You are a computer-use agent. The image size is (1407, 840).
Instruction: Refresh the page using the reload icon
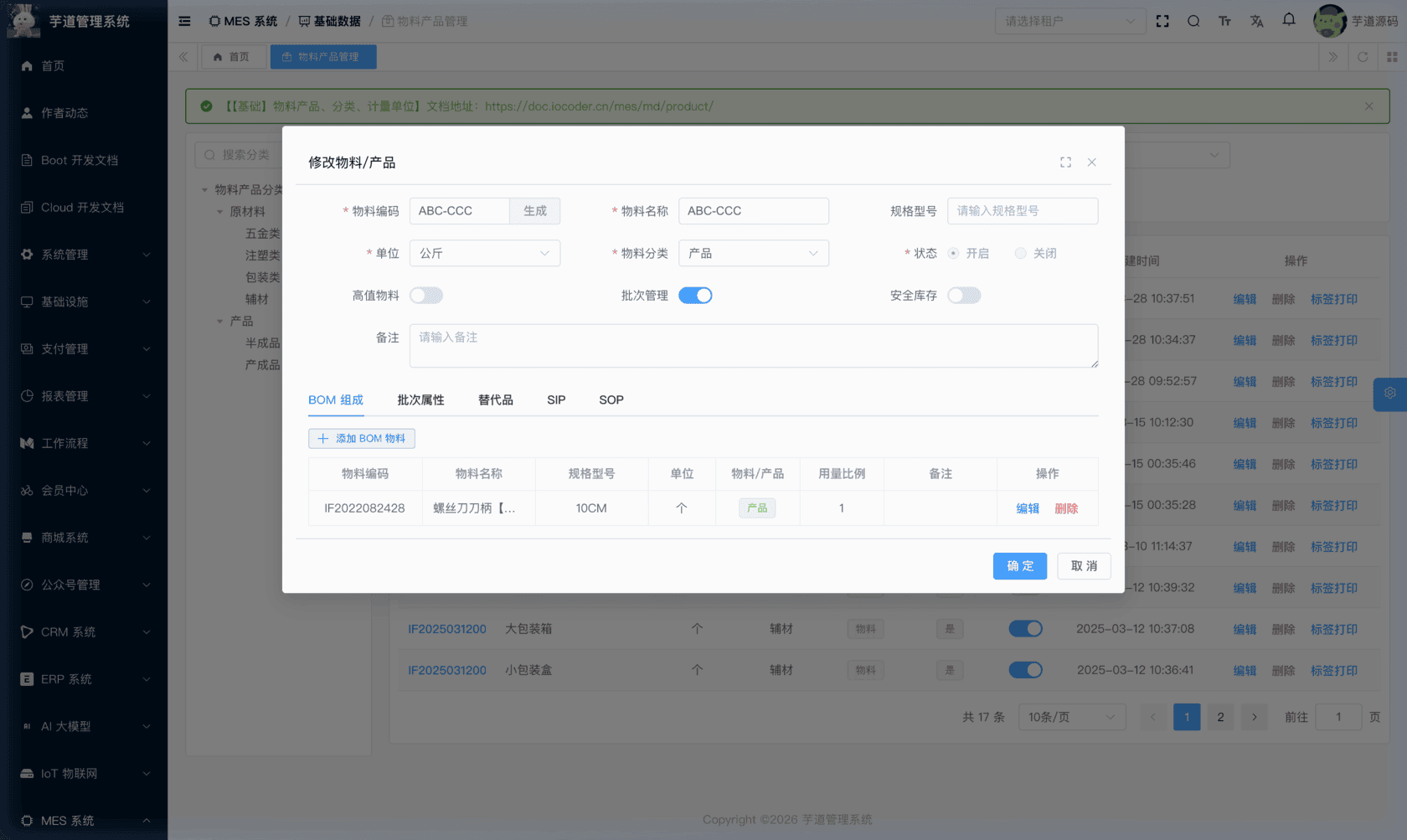[1363, 57]
